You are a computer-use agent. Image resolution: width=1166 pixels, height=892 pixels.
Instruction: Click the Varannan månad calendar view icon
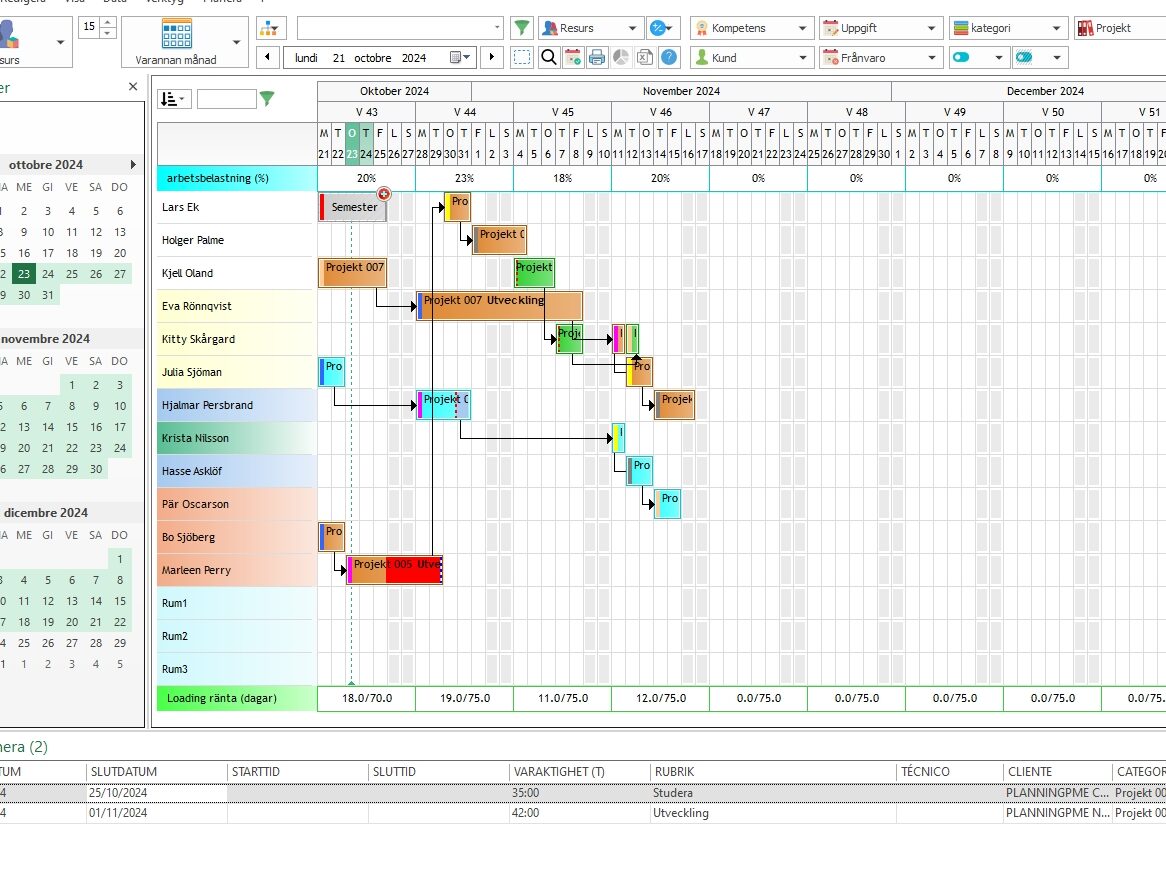click(176, 33)
